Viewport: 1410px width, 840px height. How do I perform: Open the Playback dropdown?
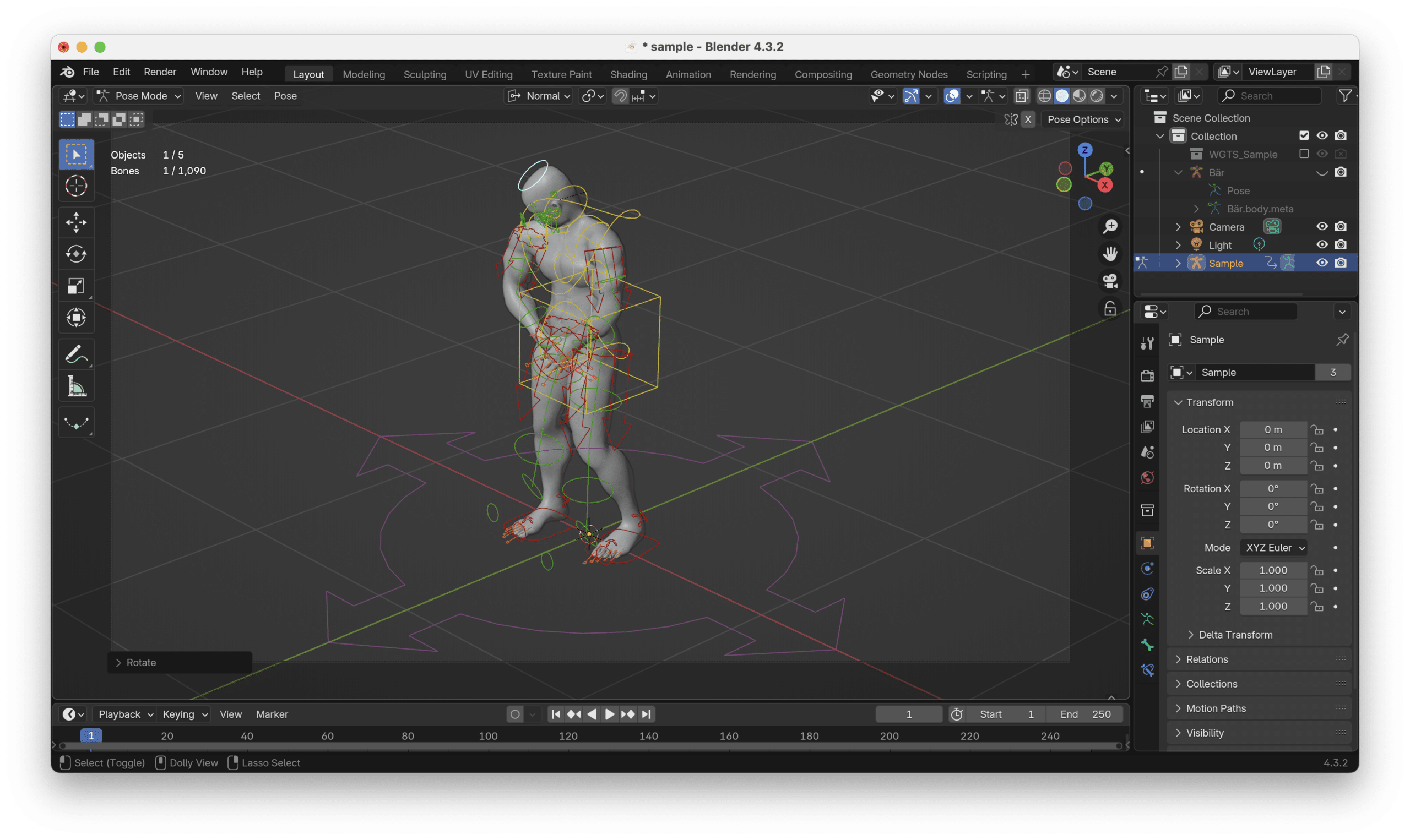tap(124, 714)
